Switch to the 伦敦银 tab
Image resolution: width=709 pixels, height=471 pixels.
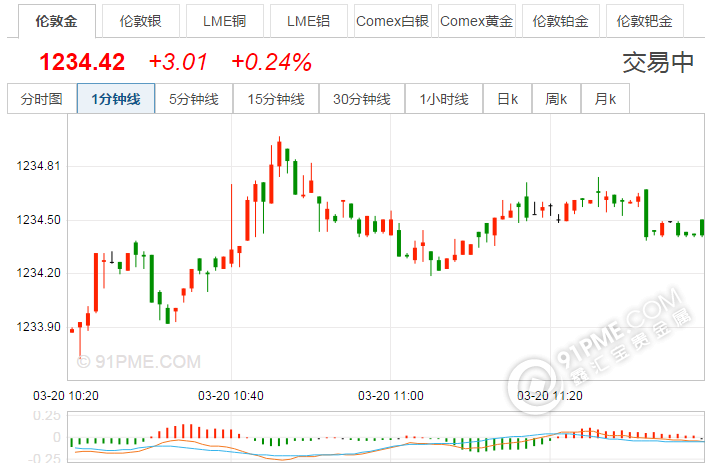coord(141,21)
